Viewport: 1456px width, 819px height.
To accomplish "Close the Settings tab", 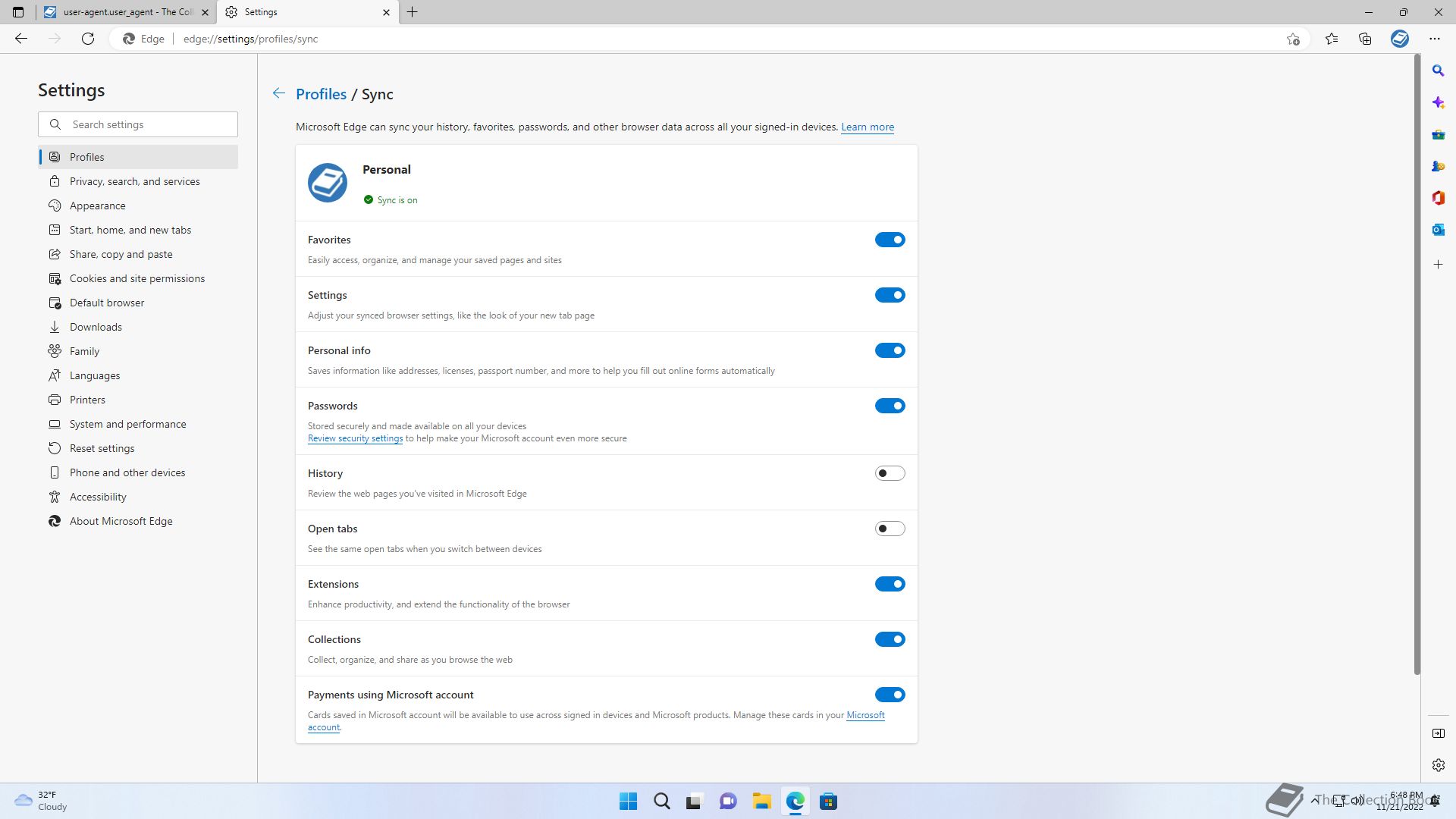I will pyautogui.click(x=386, y=12).
